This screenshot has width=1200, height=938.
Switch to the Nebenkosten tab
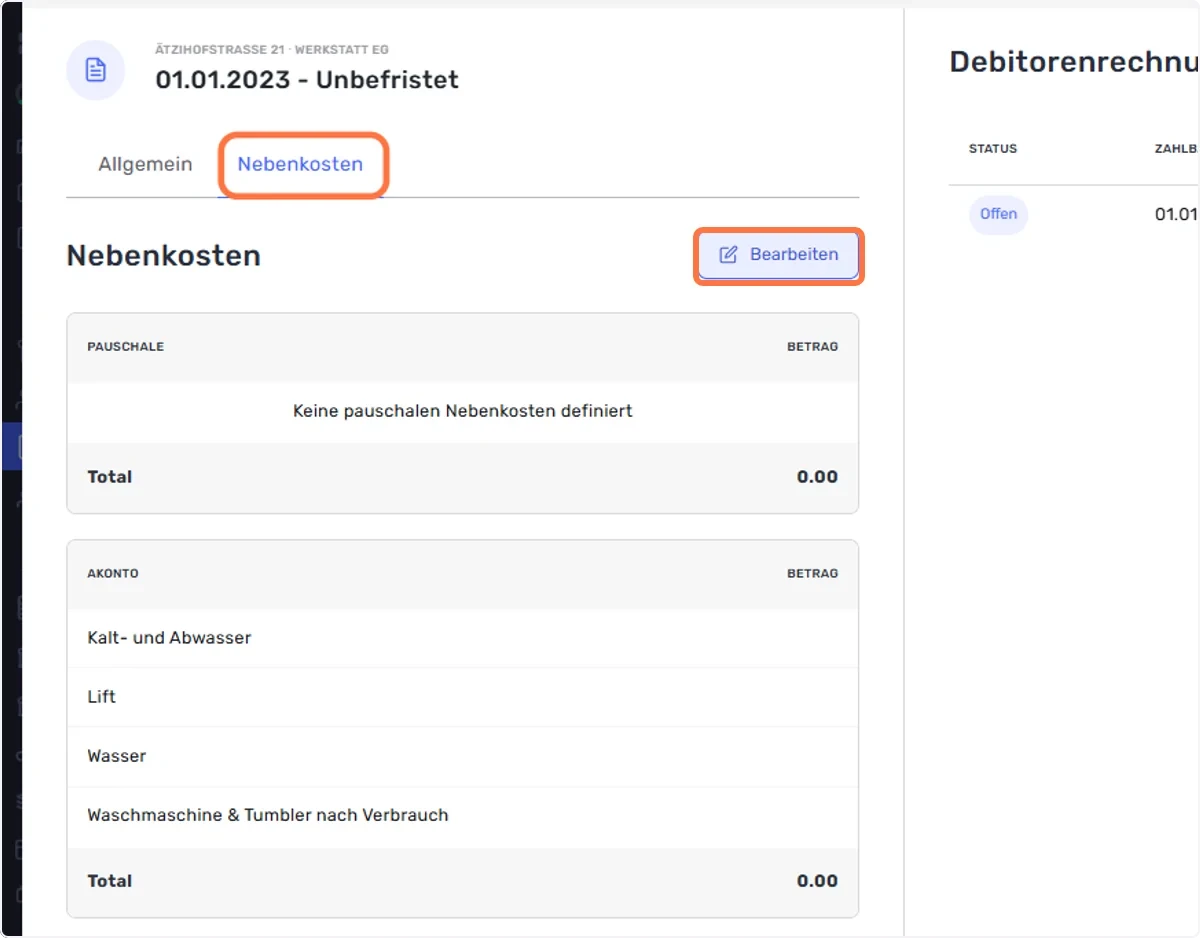point(300,164)
